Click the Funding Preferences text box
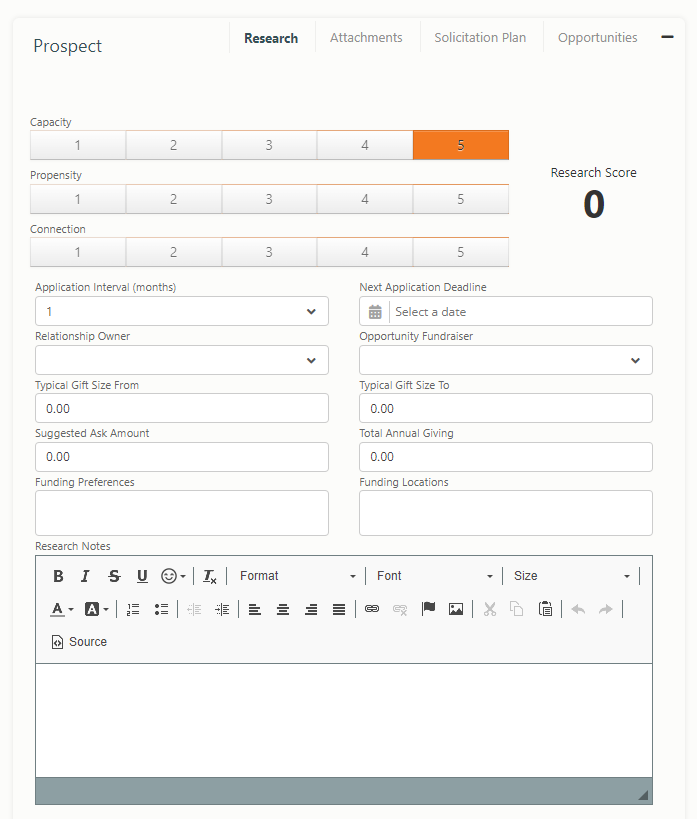Screen dimensions: 697x819 click(x=182, y=513)
